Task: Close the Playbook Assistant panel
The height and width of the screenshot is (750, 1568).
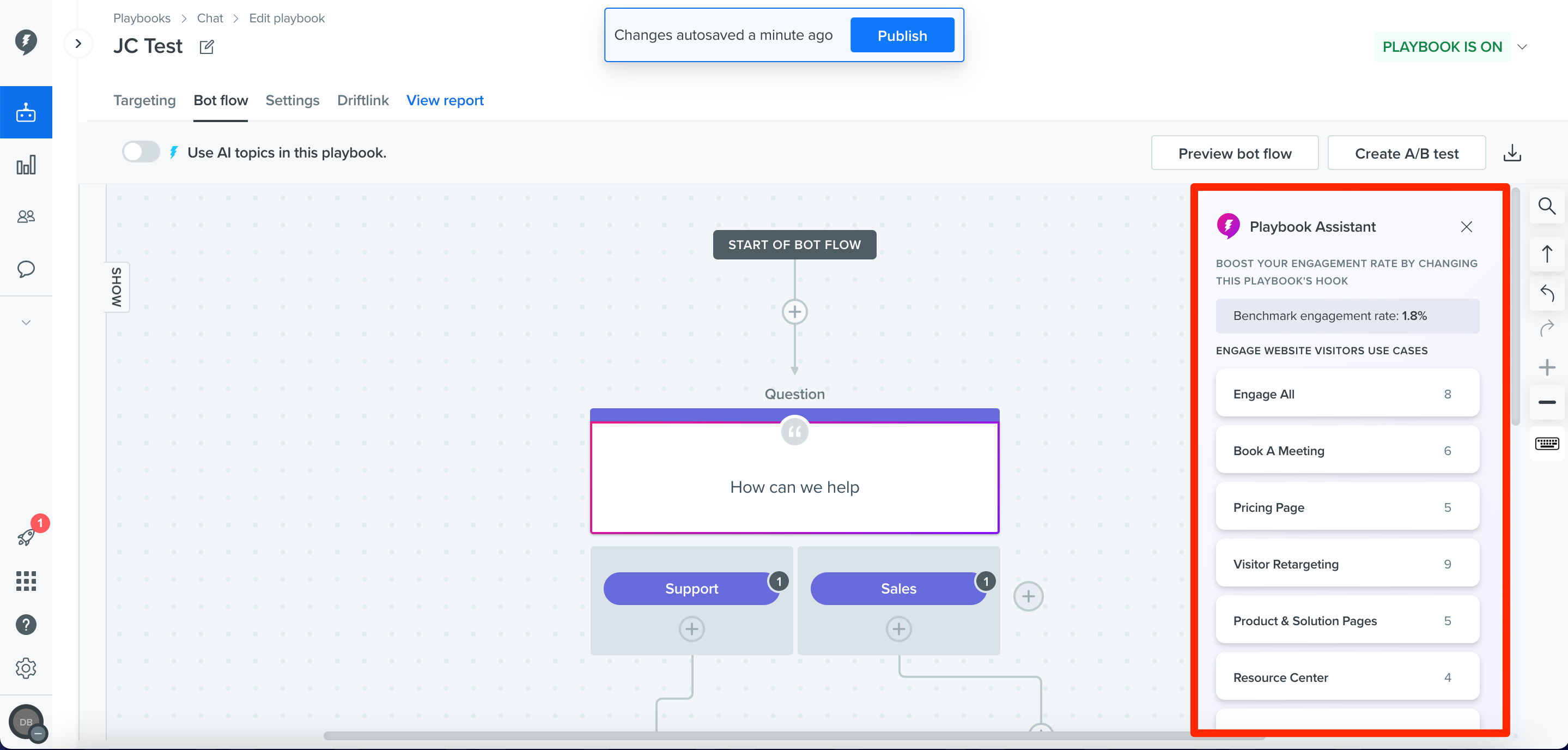Action: (x=1466, y=227)
